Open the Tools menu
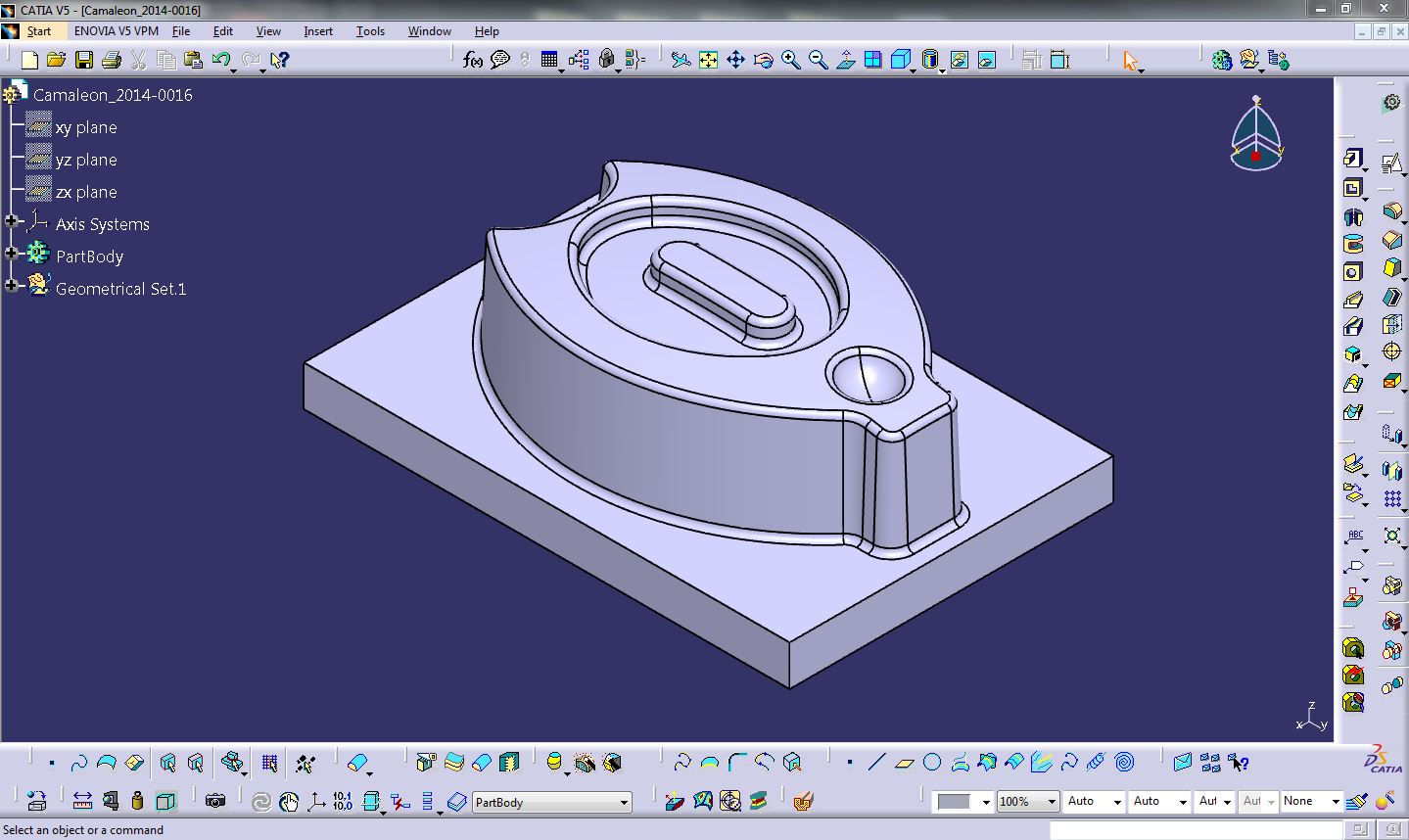 coord(370,31)
